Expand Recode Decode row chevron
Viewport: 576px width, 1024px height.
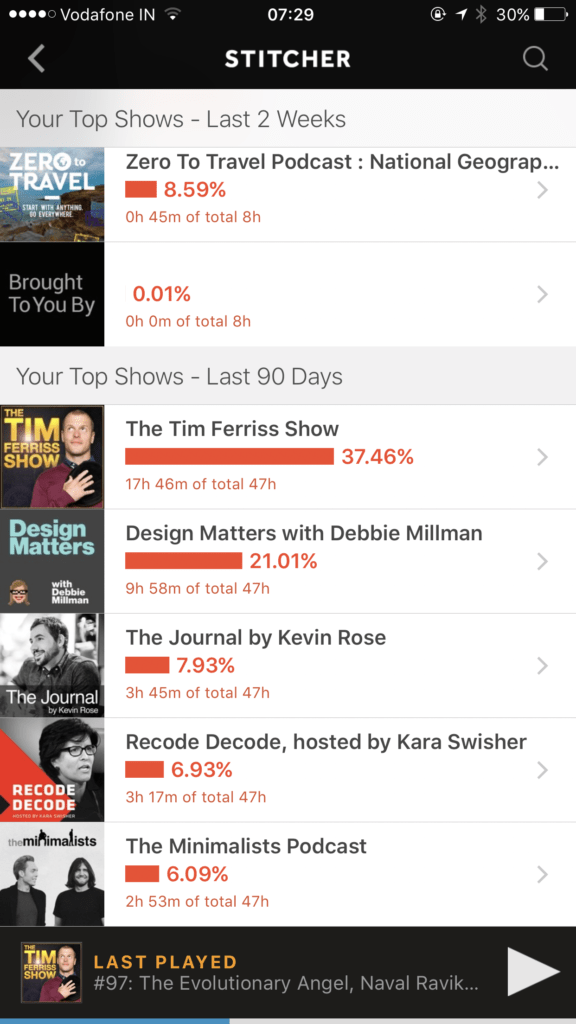pyautogui.click(x=542, y=771)
